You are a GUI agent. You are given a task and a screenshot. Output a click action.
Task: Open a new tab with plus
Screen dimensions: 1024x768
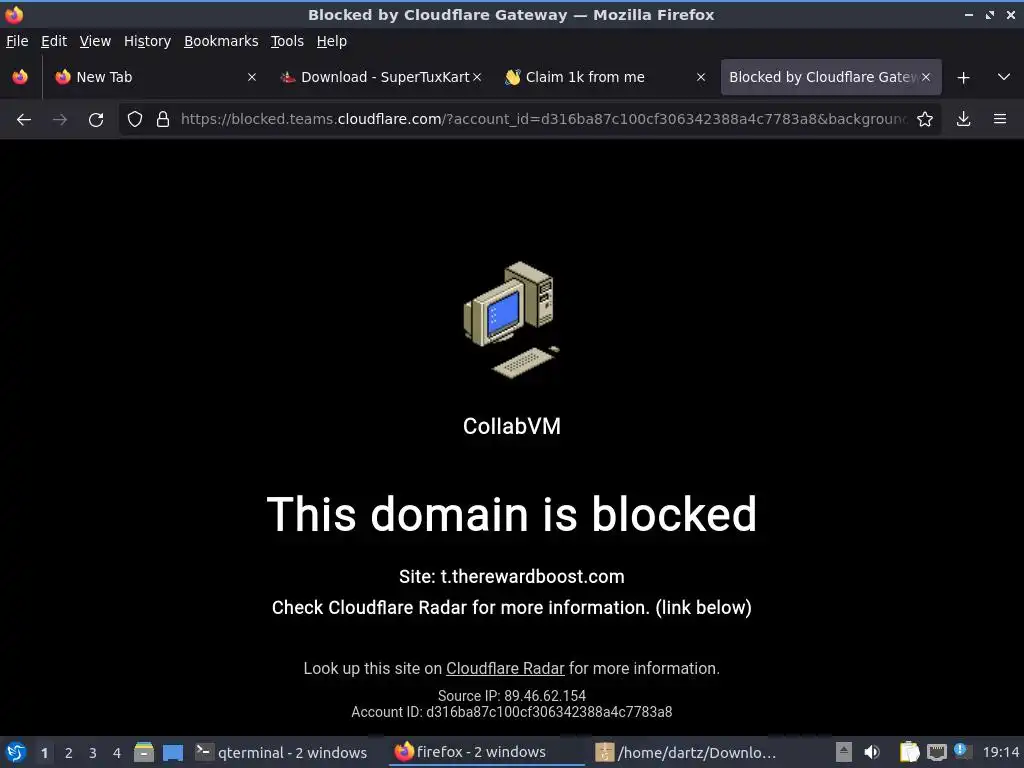pos(963,78)
